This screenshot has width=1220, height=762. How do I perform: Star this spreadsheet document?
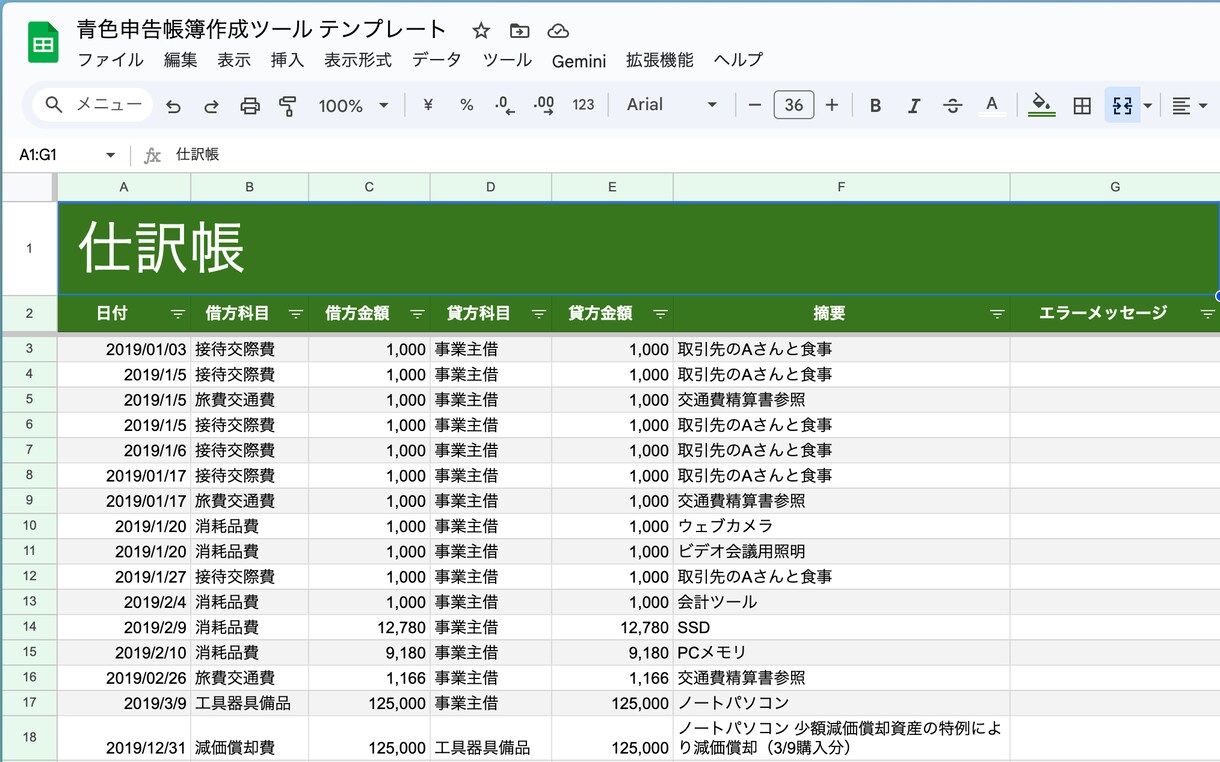481,30
